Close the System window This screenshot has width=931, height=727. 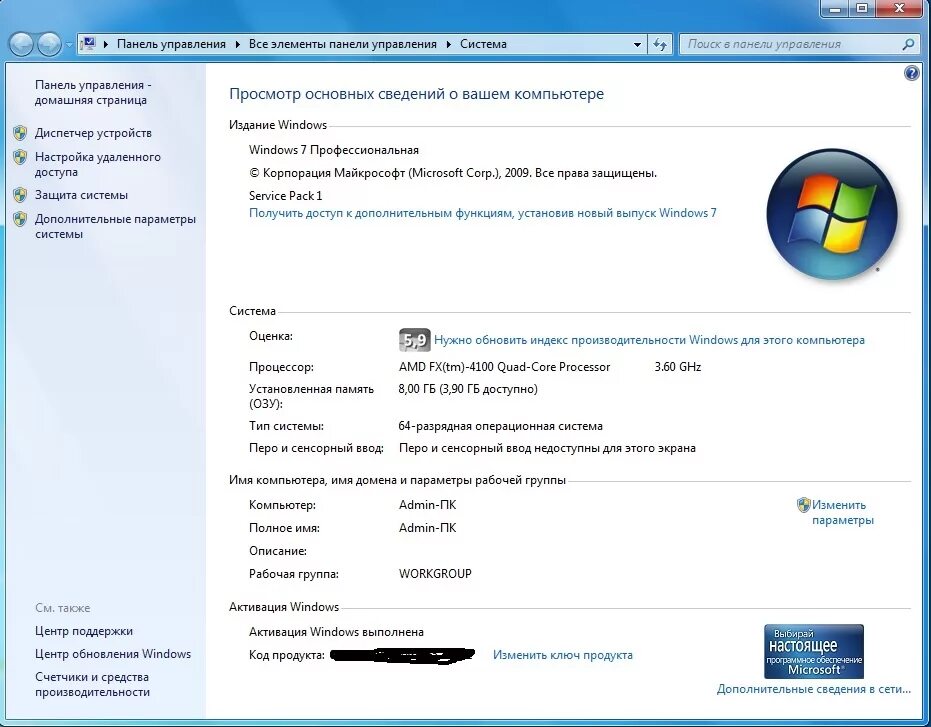[x=900, y=8]
